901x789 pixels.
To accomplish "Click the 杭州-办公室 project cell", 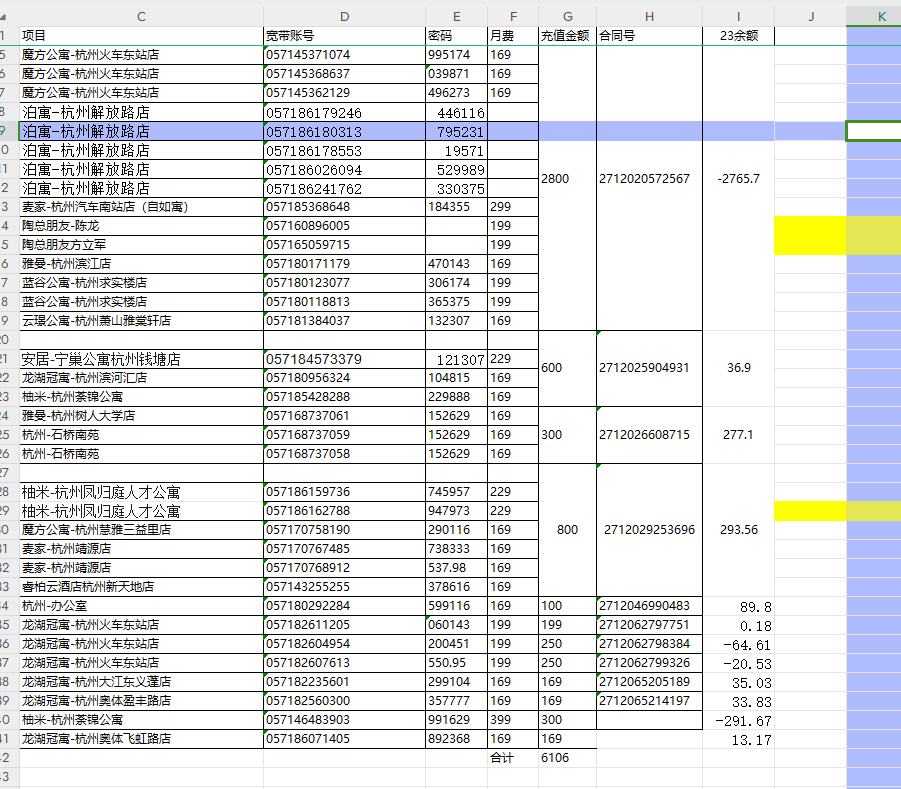I will (x=141, y=606).
